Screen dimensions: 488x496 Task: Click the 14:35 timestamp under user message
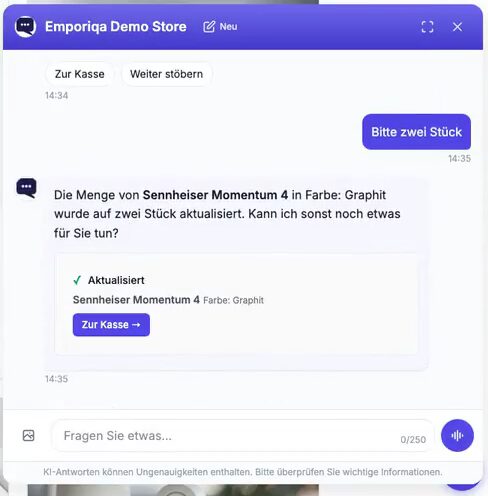coord(459,159)
